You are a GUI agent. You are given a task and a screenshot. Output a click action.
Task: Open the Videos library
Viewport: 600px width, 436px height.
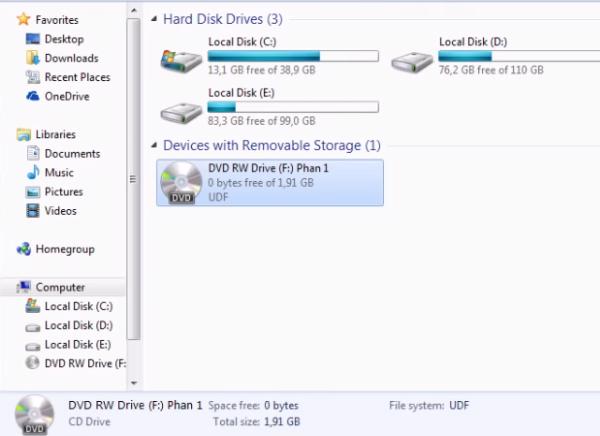click(60, 211)
